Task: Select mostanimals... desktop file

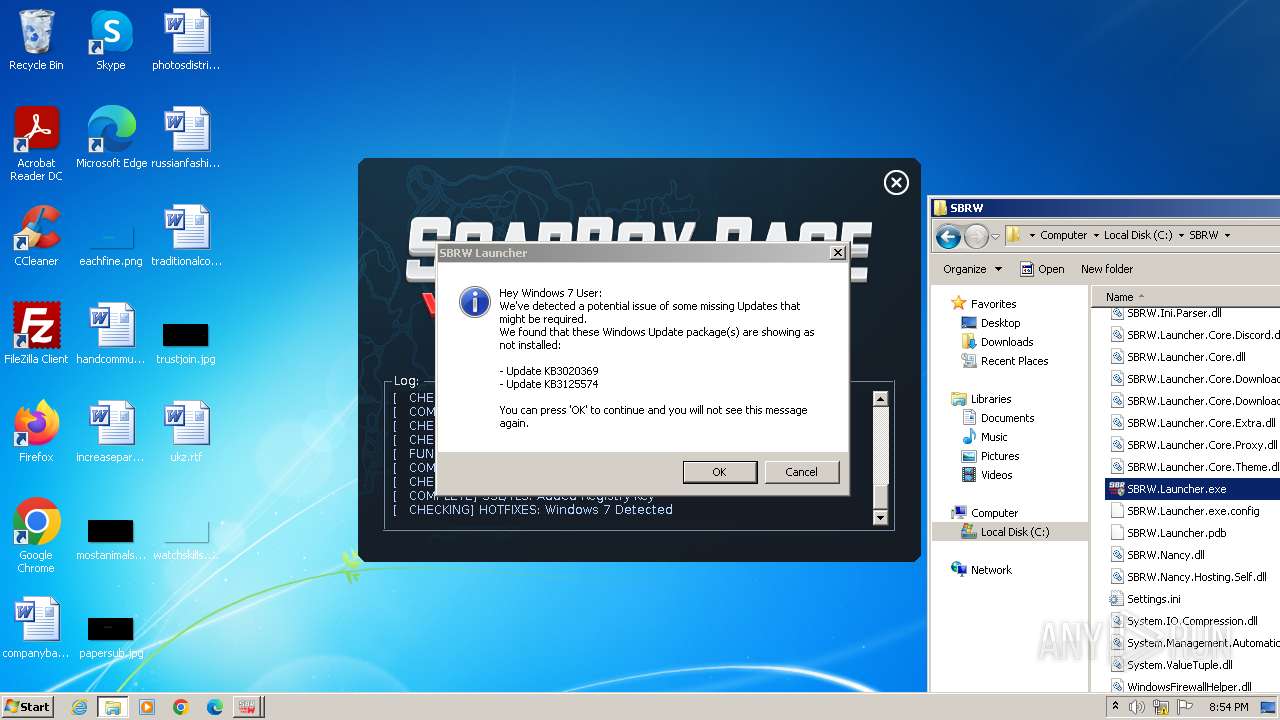Action: click(111, 539)
